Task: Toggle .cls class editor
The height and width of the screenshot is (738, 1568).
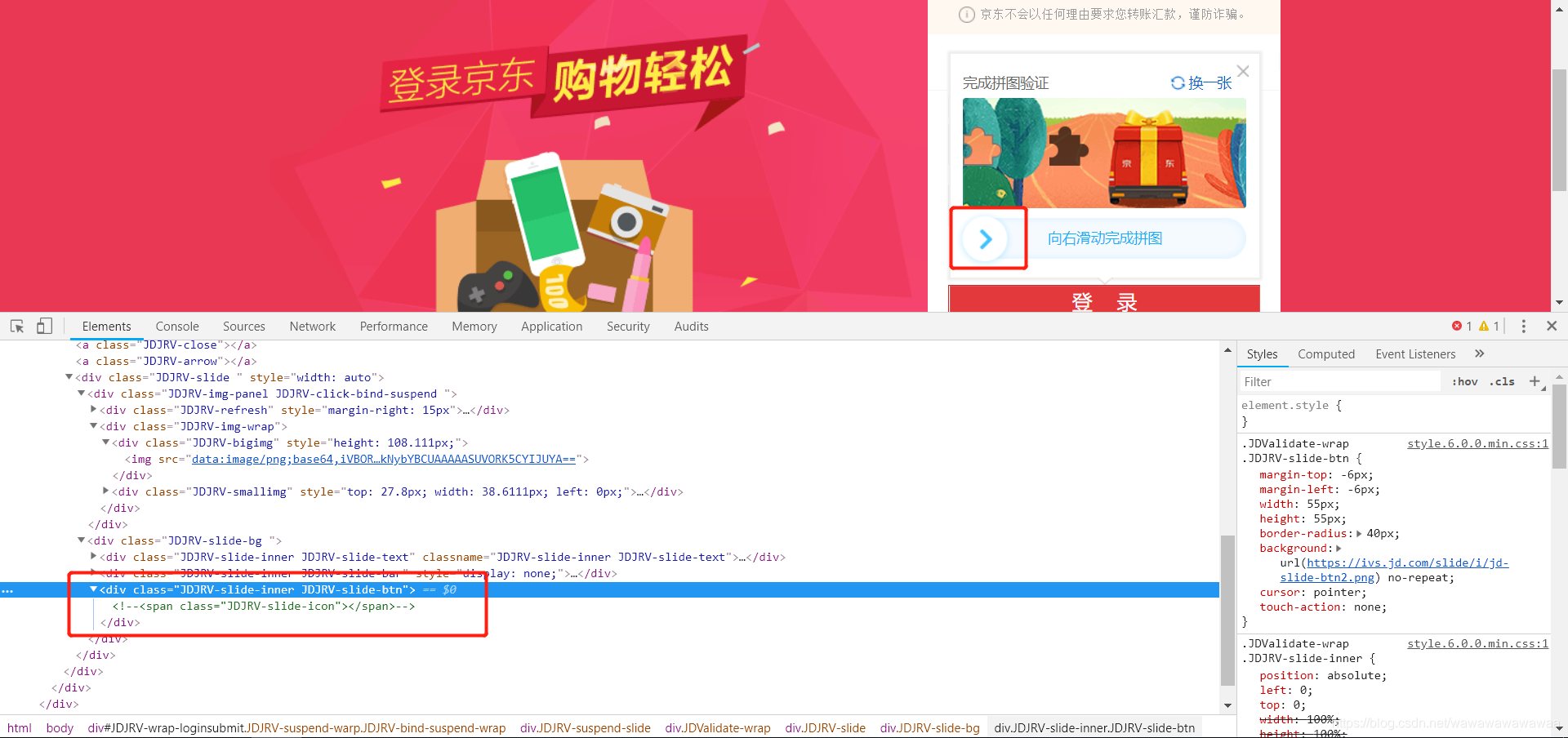Action: tap(1502, 381)
